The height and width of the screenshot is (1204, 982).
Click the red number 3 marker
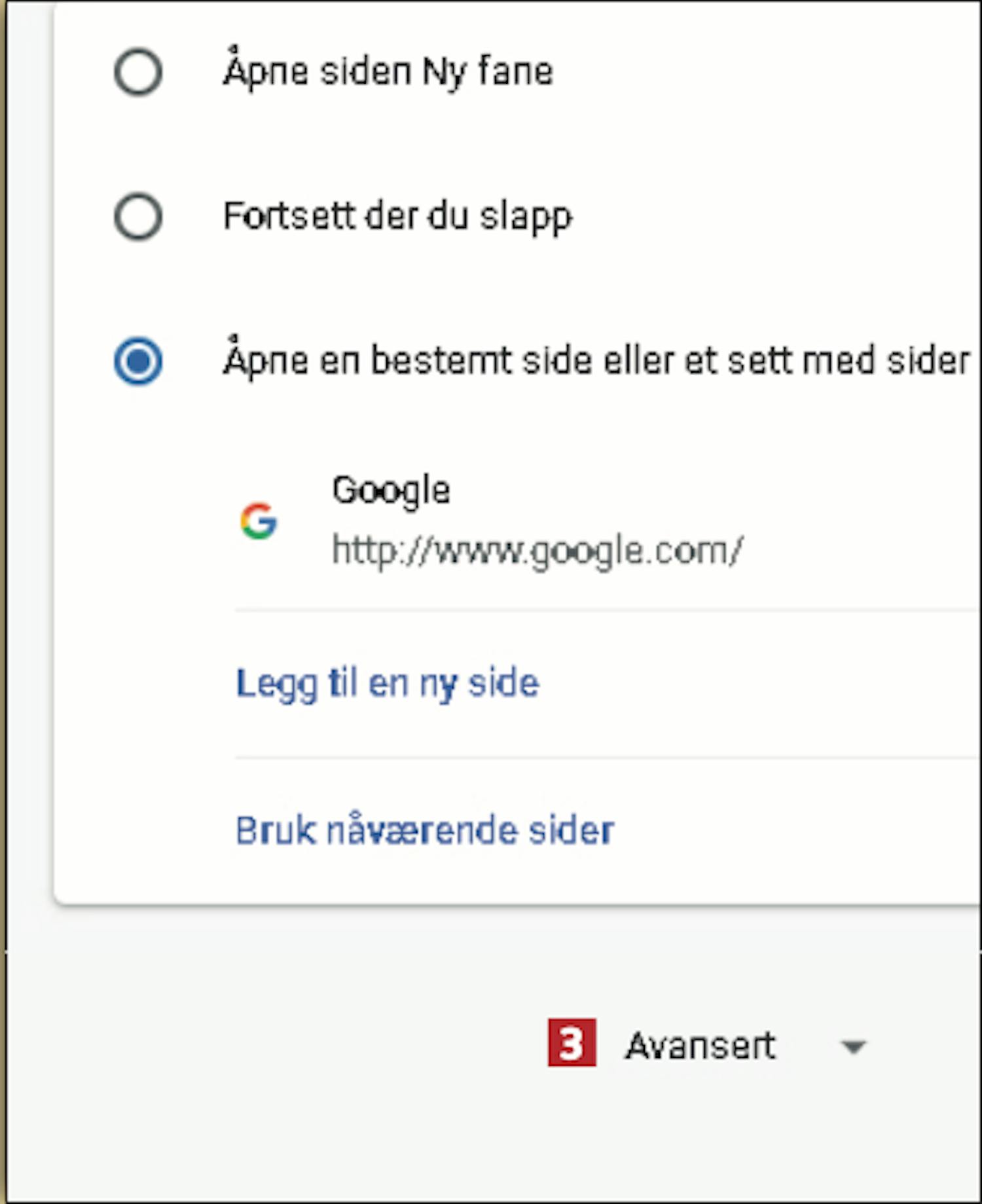(572, 1043)
